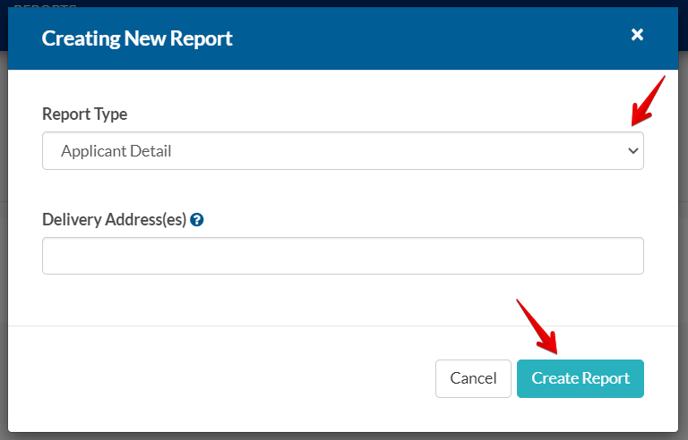Show tooltip from blue question mark icon

point(197,220)
